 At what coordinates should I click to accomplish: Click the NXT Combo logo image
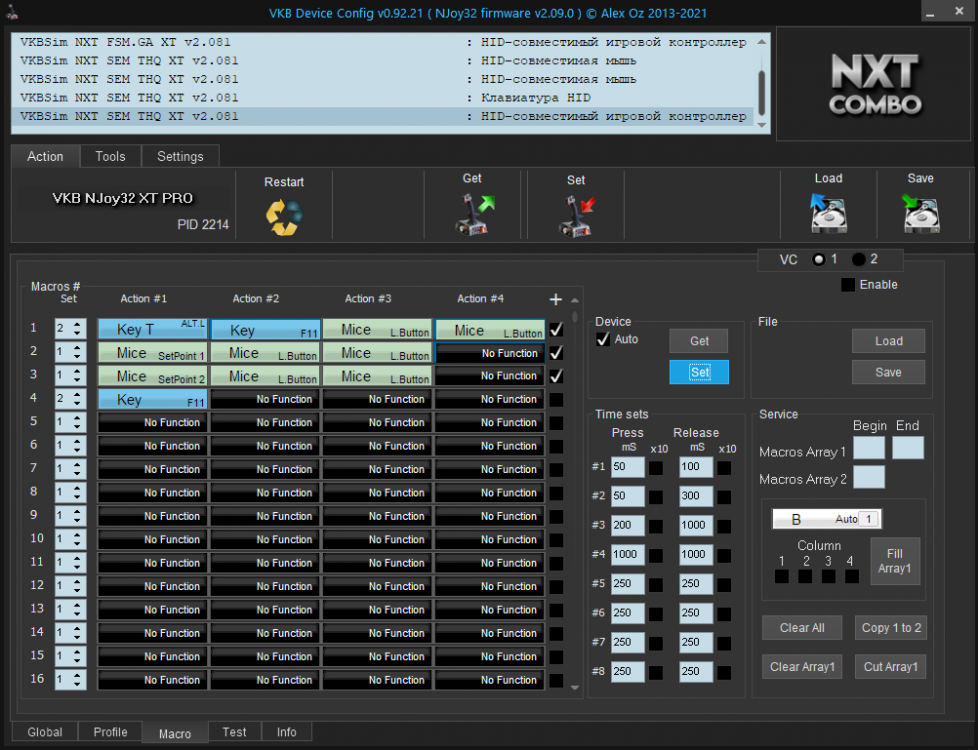[873, 84]
